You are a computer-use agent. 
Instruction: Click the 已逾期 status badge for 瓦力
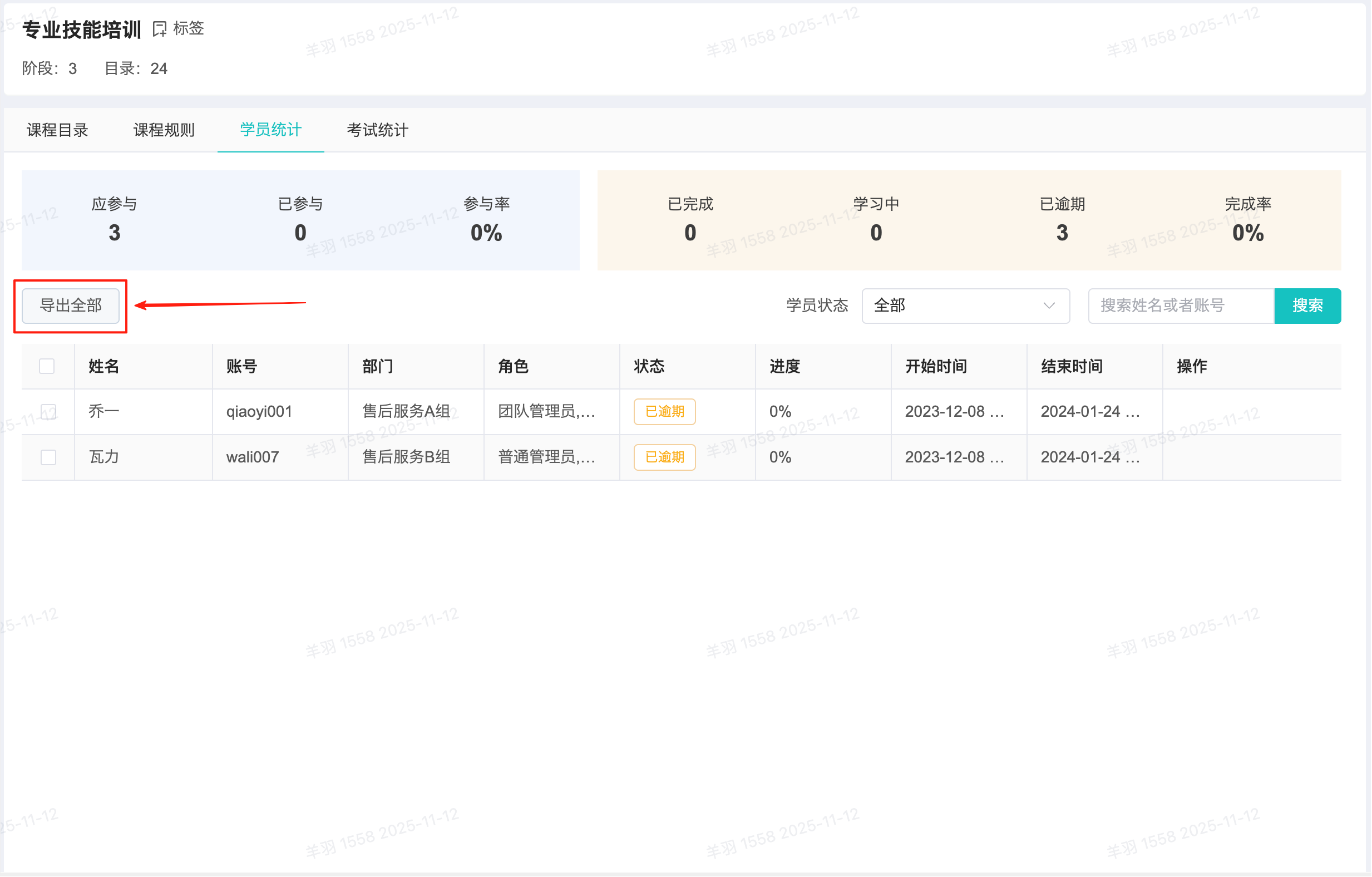tap(664, 457)
